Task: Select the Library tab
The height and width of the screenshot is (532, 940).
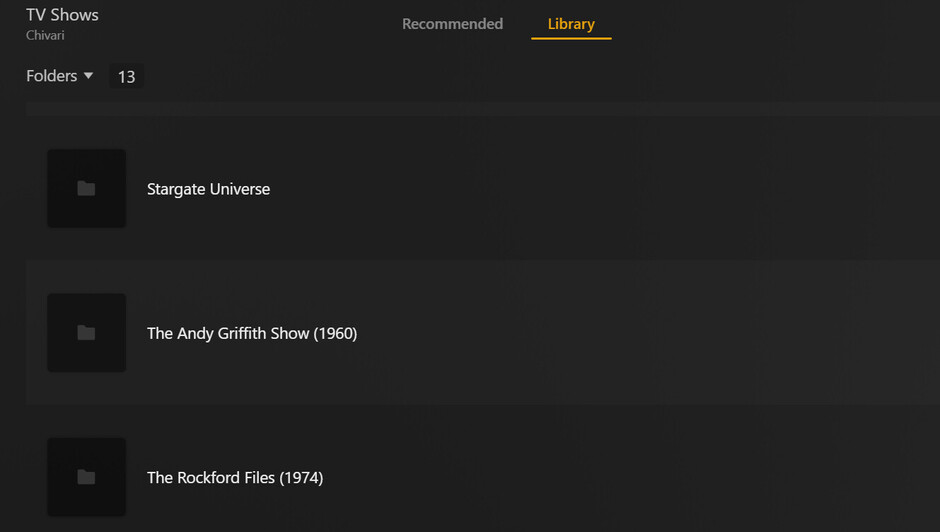Action: click(571, 24)
